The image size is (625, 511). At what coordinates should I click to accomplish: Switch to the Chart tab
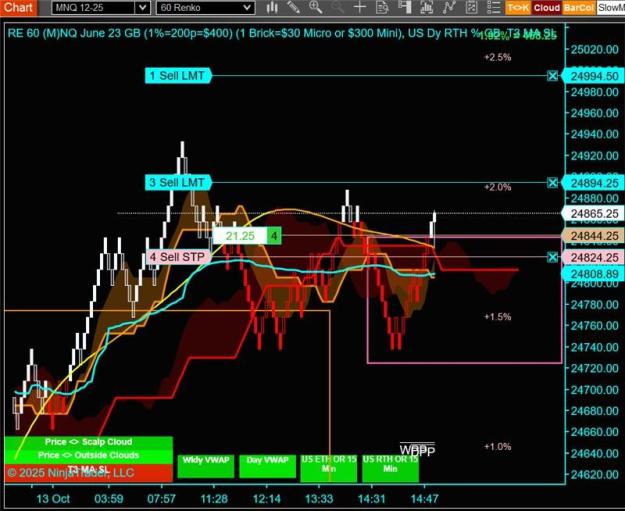click(18, 8)
